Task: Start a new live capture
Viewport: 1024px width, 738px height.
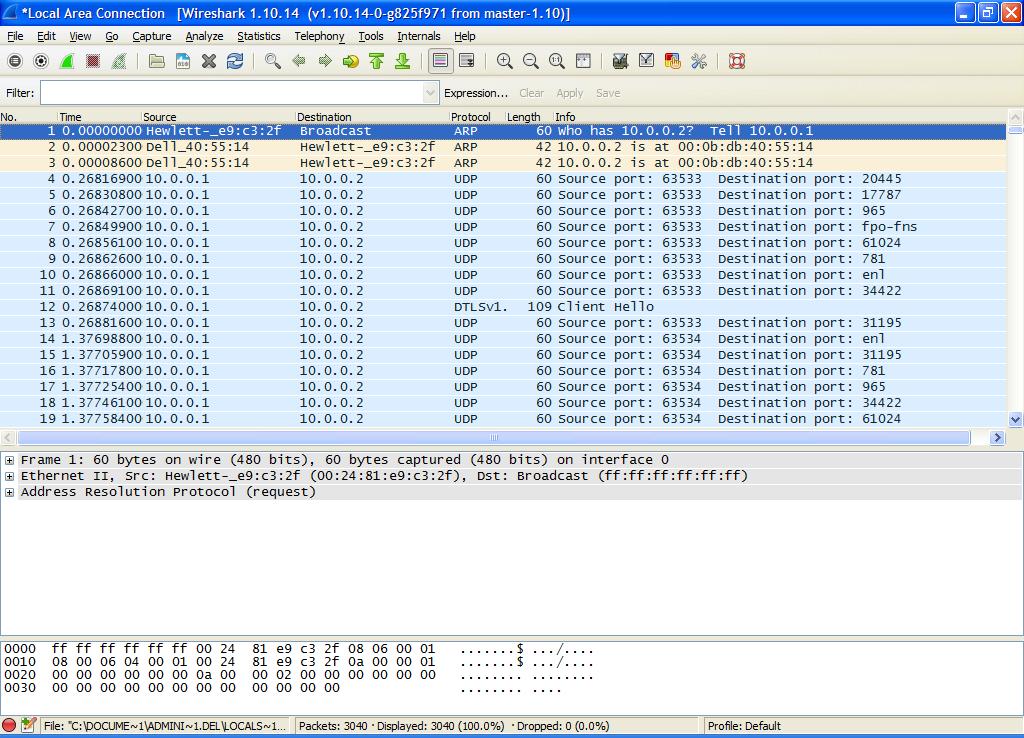Action: point(68,60)
